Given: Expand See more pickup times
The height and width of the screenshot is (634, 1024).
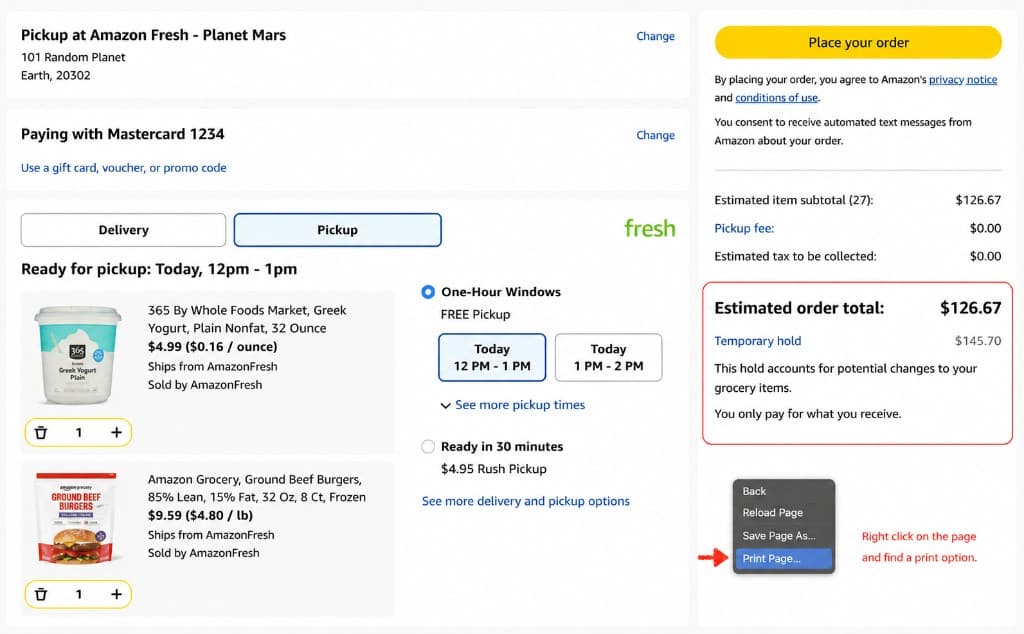Looking at the screenshot, I should point(513,405).
